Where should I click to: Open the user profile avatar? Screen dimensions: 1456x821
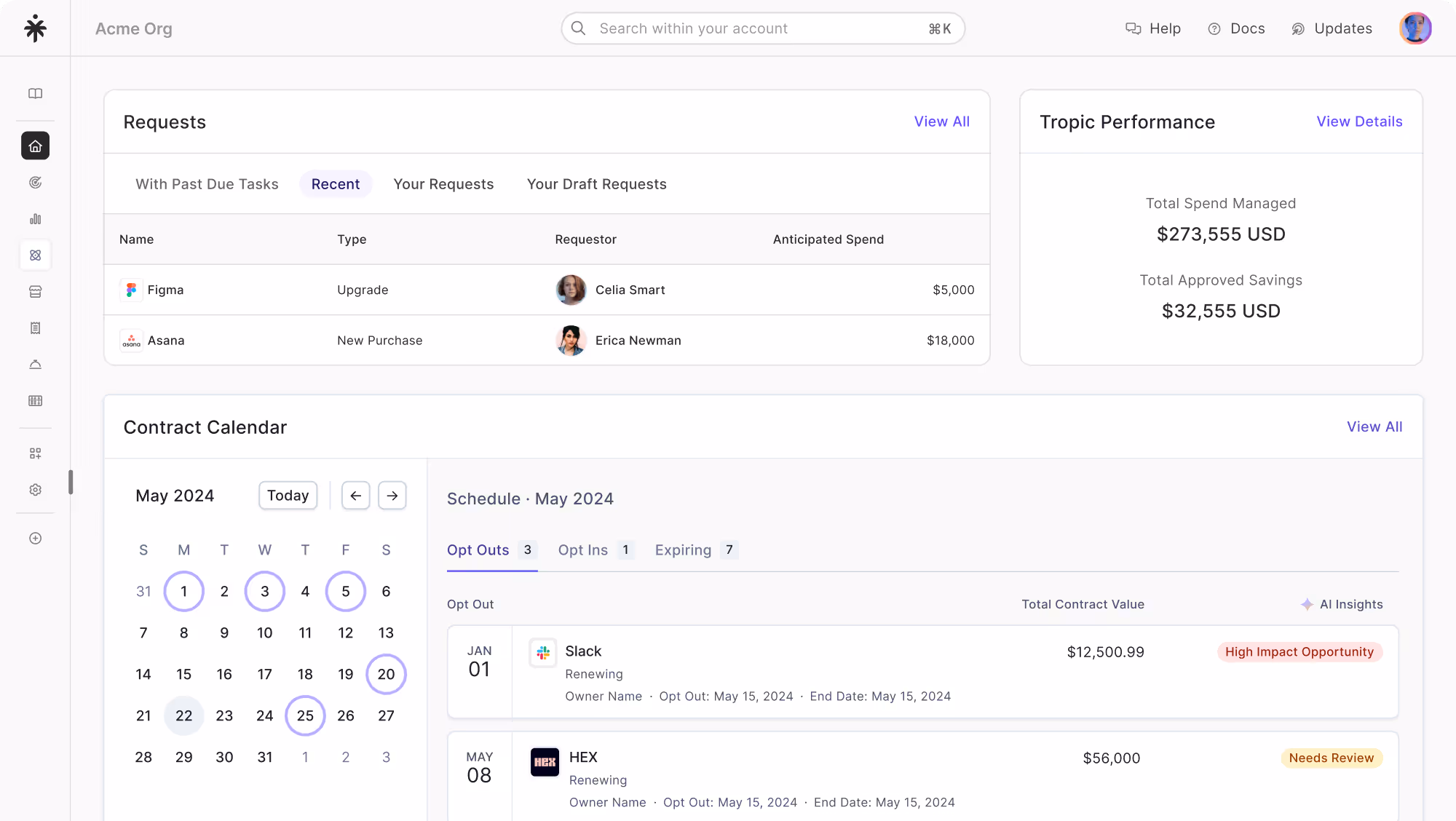click(x=1415, y=28)
